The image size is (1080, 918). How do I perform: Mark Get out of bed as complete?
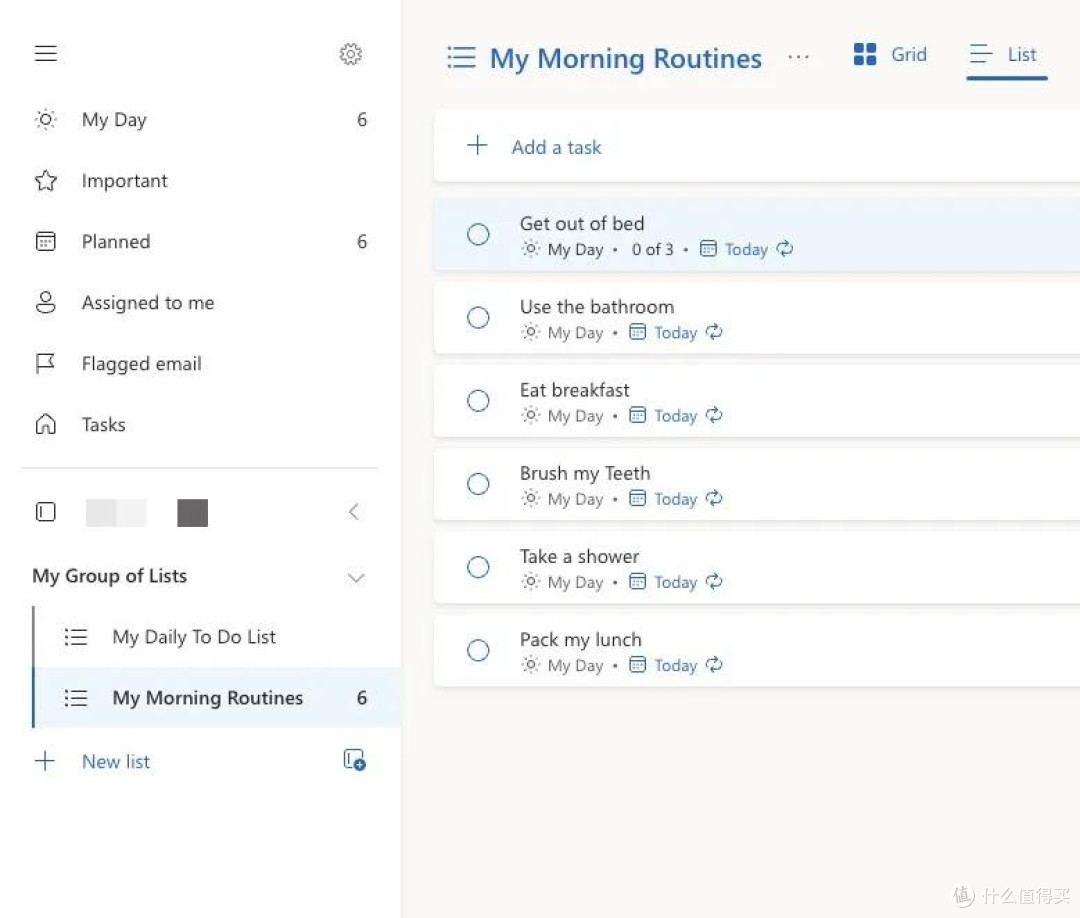point(478,234)
